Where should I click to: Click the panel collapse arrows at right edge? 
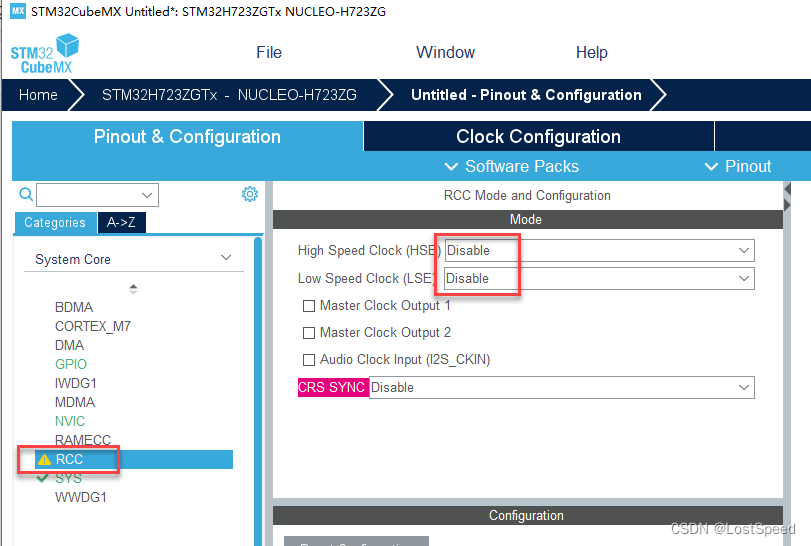(x=787, y=197)
